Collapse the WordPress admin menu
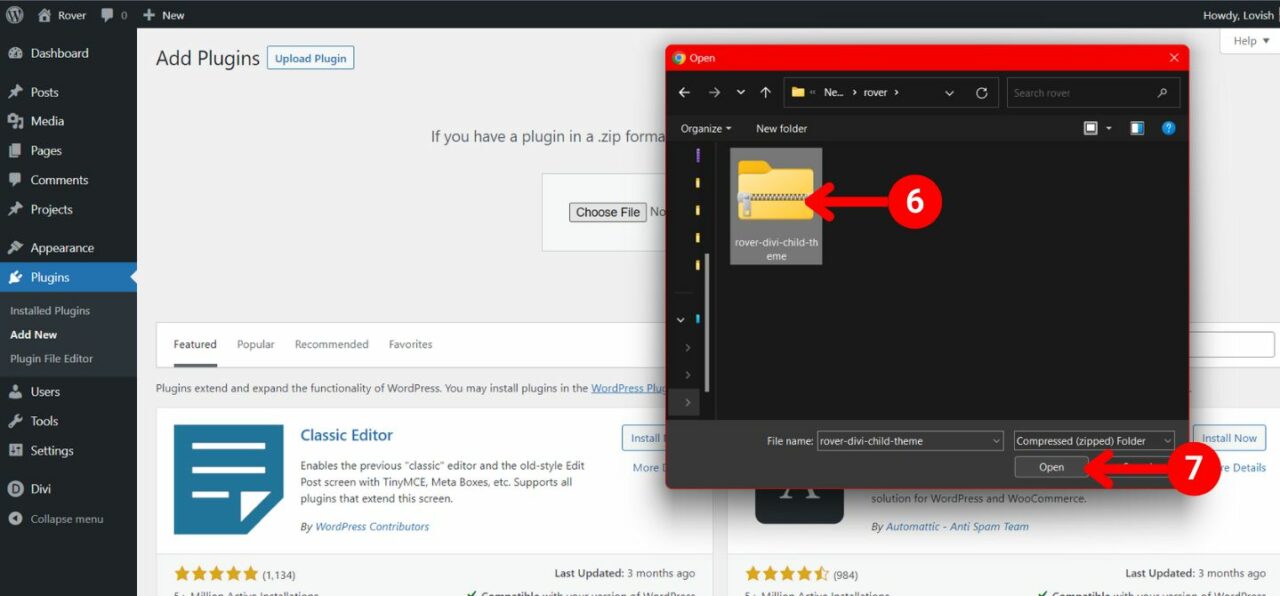Image resolution: width=1280 pixels, height=596 pixels. pos(66,519)
